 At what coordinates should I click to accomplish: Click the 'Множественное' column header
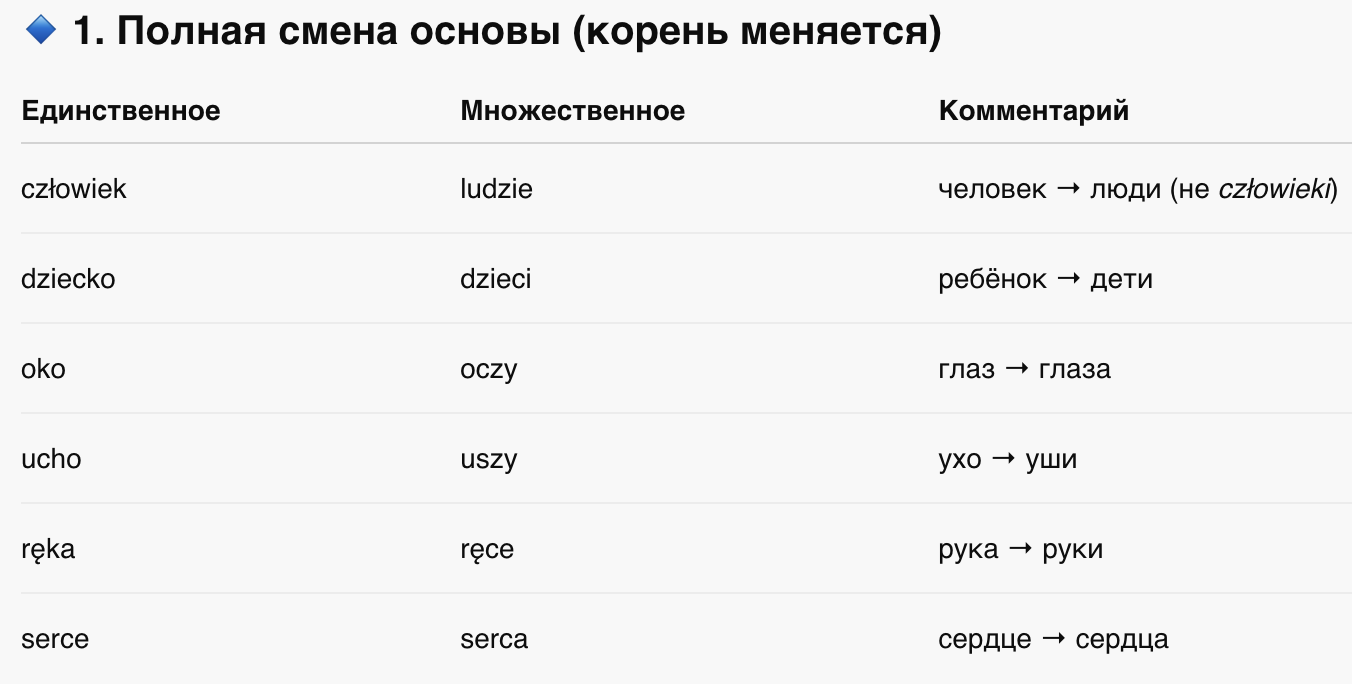(x=573, y=110)
